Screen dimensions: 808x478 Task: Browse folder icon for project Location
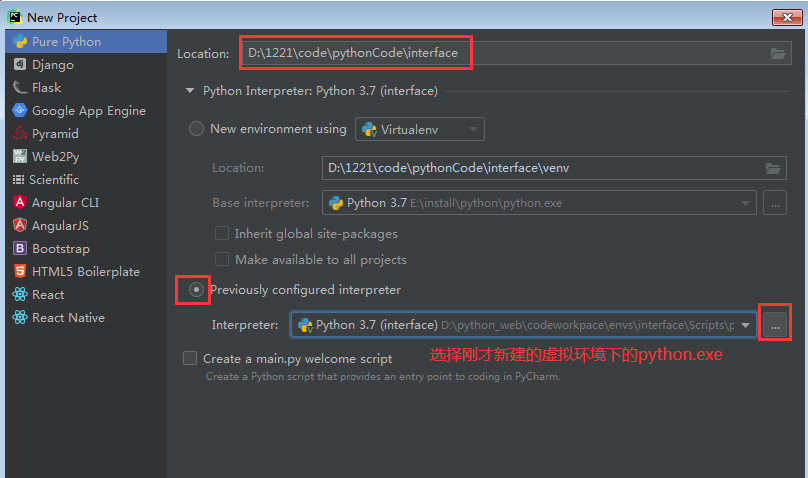[x=778, y=54]
